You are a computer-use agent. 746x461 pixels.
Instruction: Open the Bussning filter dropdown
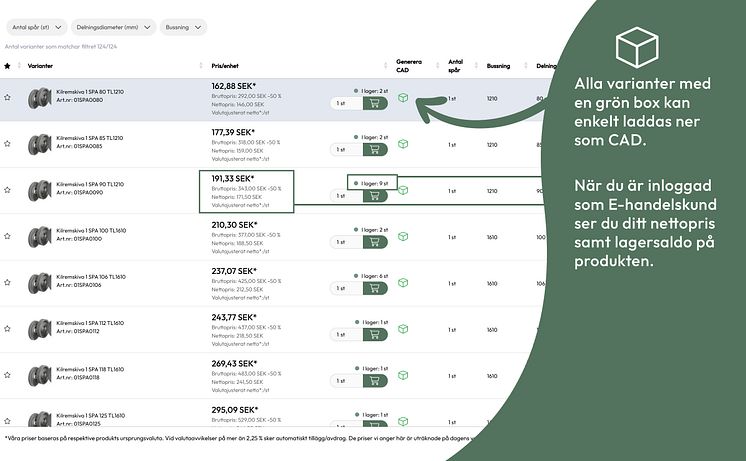183,27
